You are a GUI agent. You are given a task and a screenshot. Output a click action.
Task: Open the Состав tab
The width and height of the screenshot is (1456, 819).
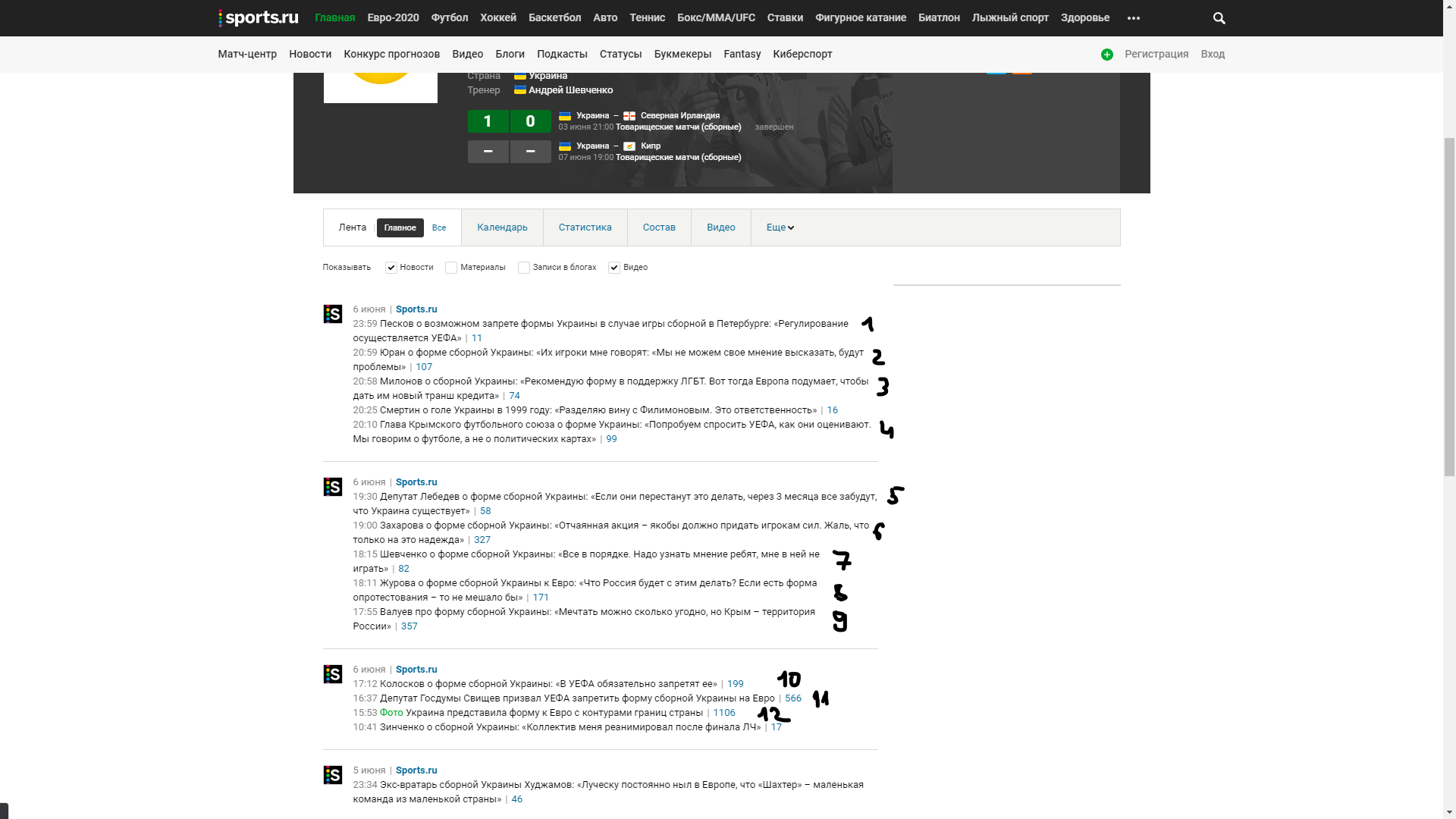659,227
